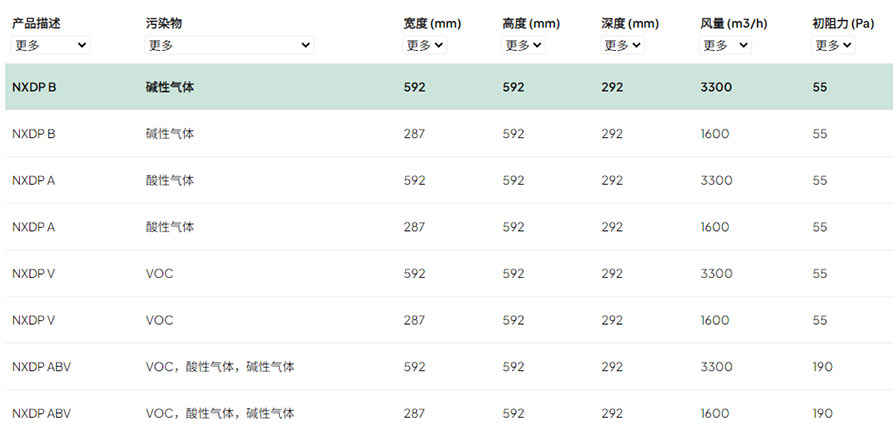Click 酸性气体 cell in first NXDP A row
Viewport: 893px width, 435px height.
click(170, 180)
